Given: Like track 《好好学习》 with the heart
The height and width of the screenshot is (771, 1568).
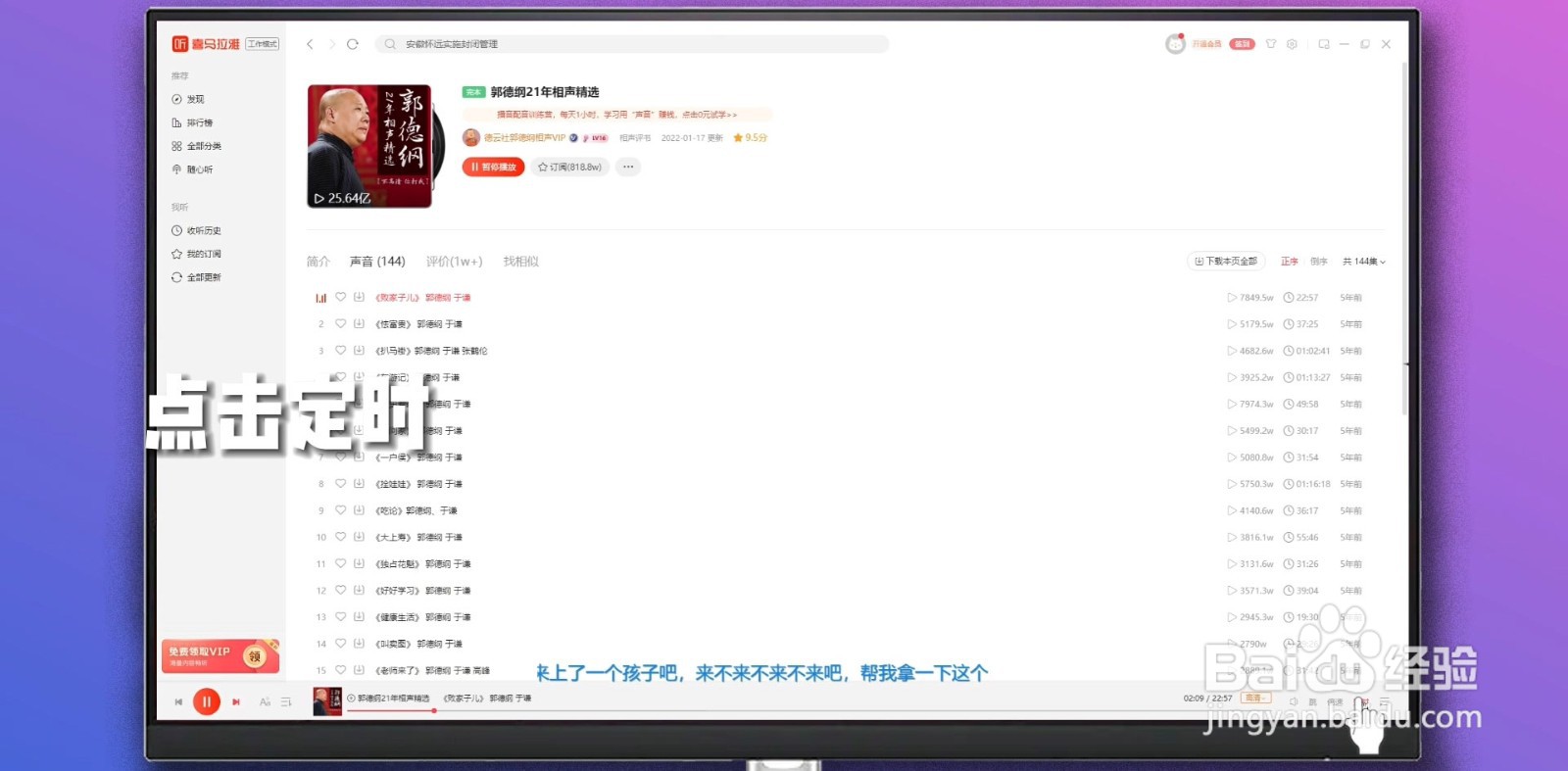Looking at the screenshot, I should (341, 590).
